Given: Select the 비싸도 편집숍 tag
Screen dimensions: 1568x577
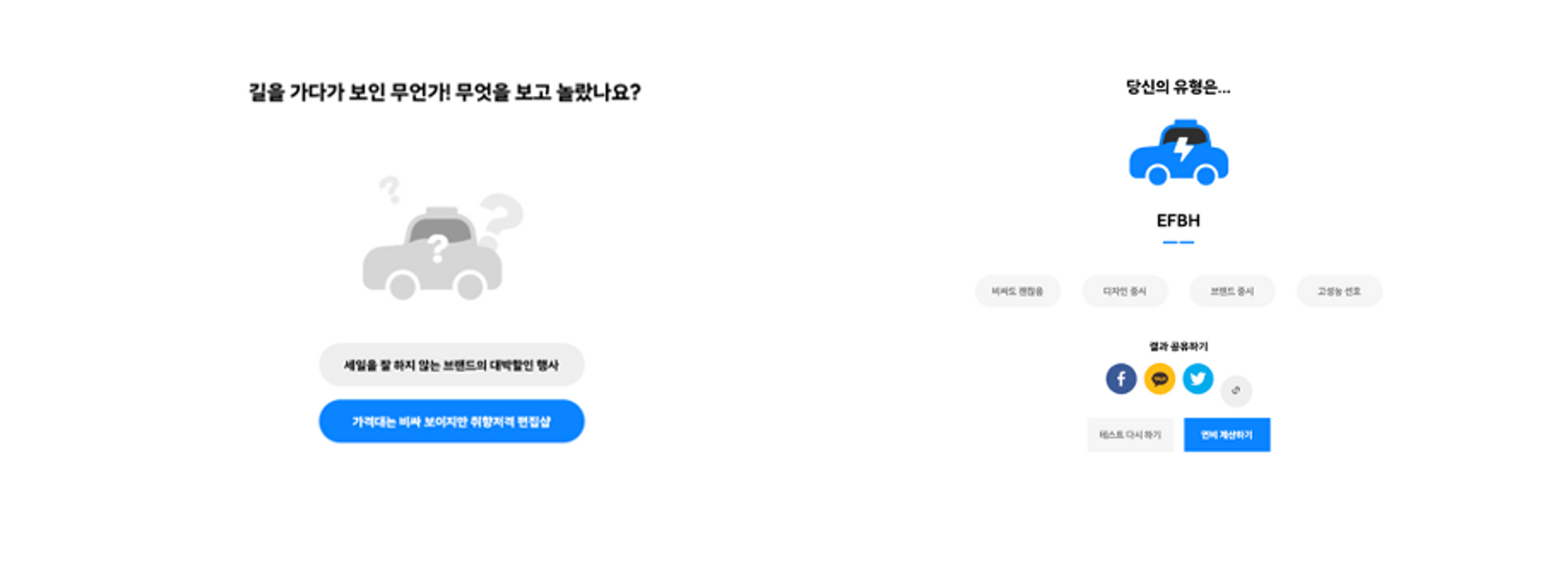Looking at the screenshot, I should tap(1017, 291).
